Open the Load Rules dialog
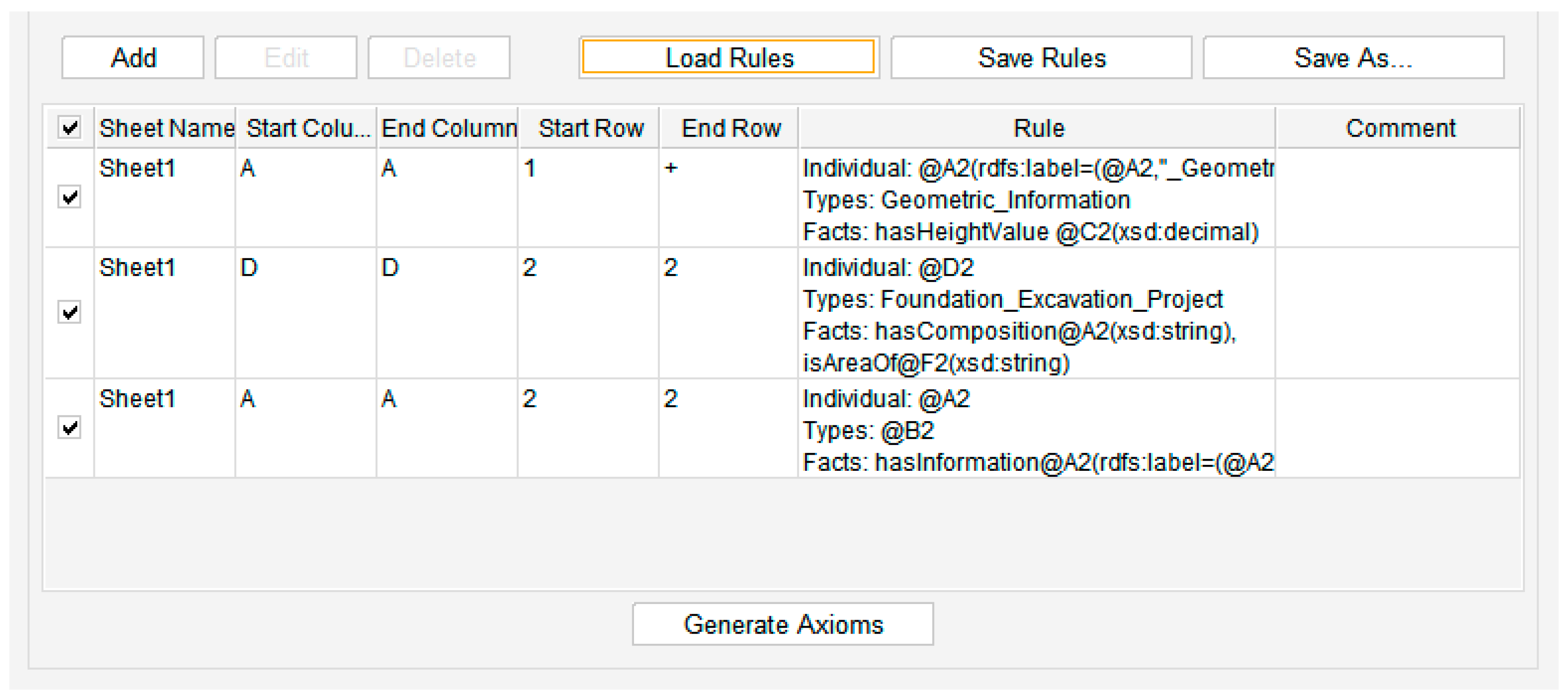The width and height of the screenshot is (1568, 699). 729,58
